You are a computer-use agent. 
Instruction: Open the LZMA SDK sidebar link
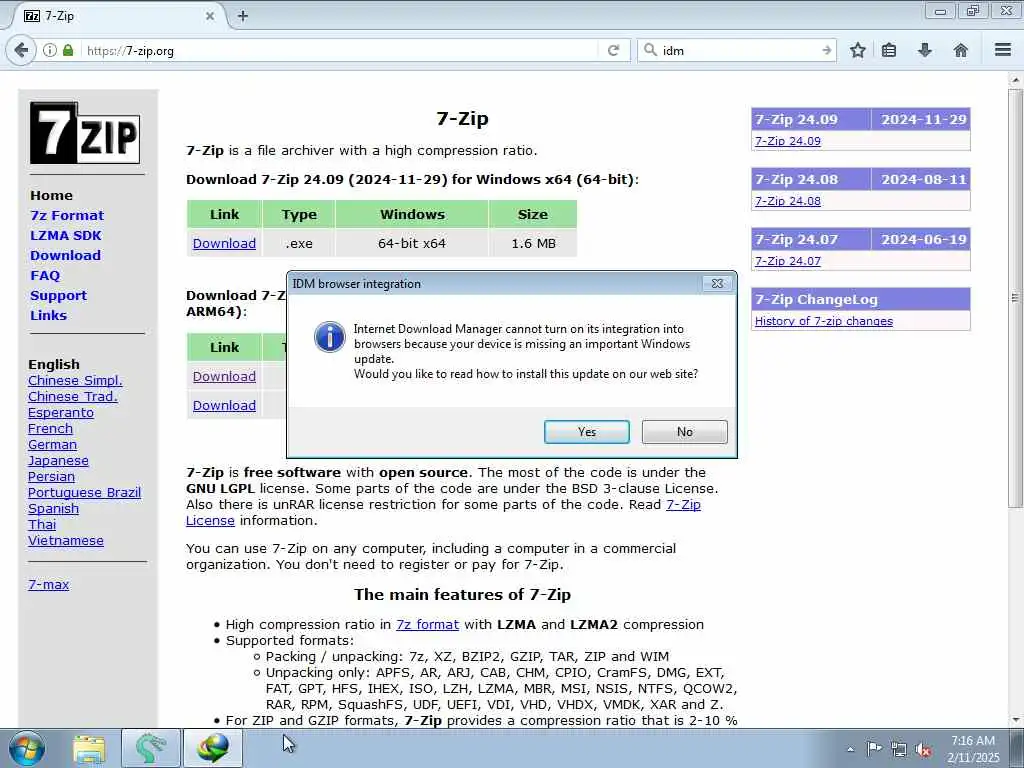[x=65, y=235]
